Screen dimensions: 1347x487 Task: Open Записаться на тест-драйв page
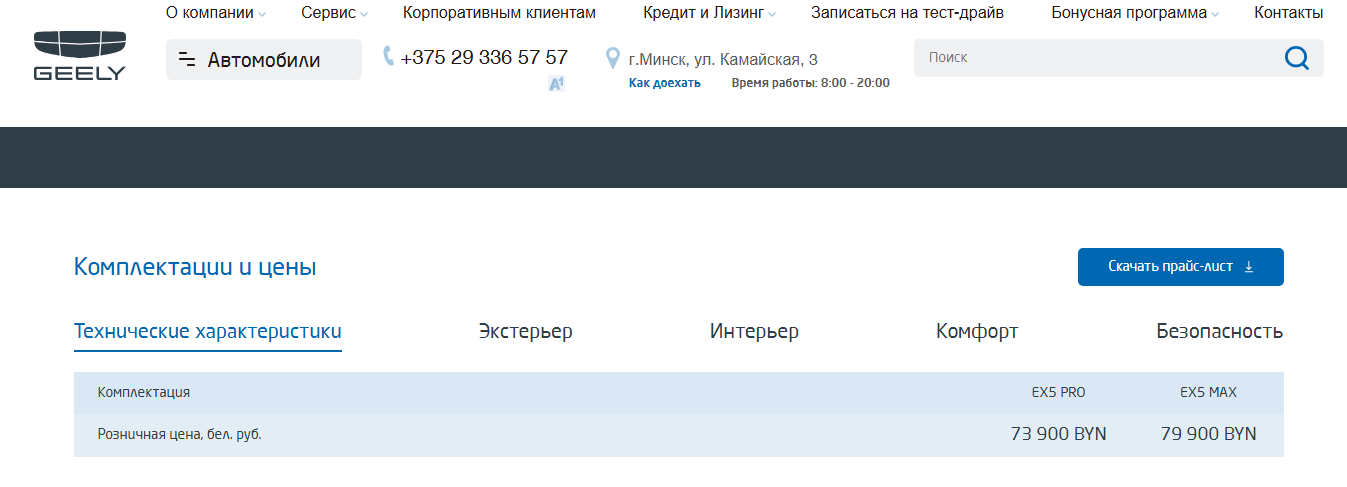[x=907, y=13]
